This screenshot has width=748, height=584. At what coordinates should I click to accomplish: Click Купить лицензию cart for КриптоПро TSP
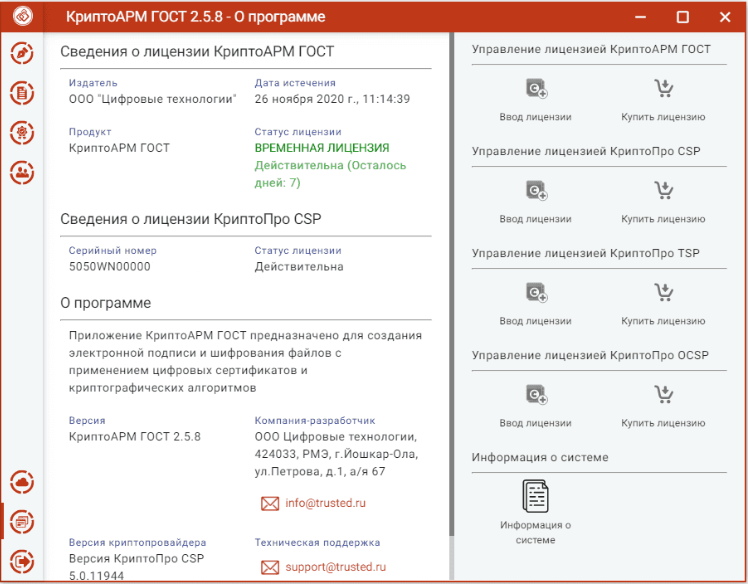click(x=664, y=292)
